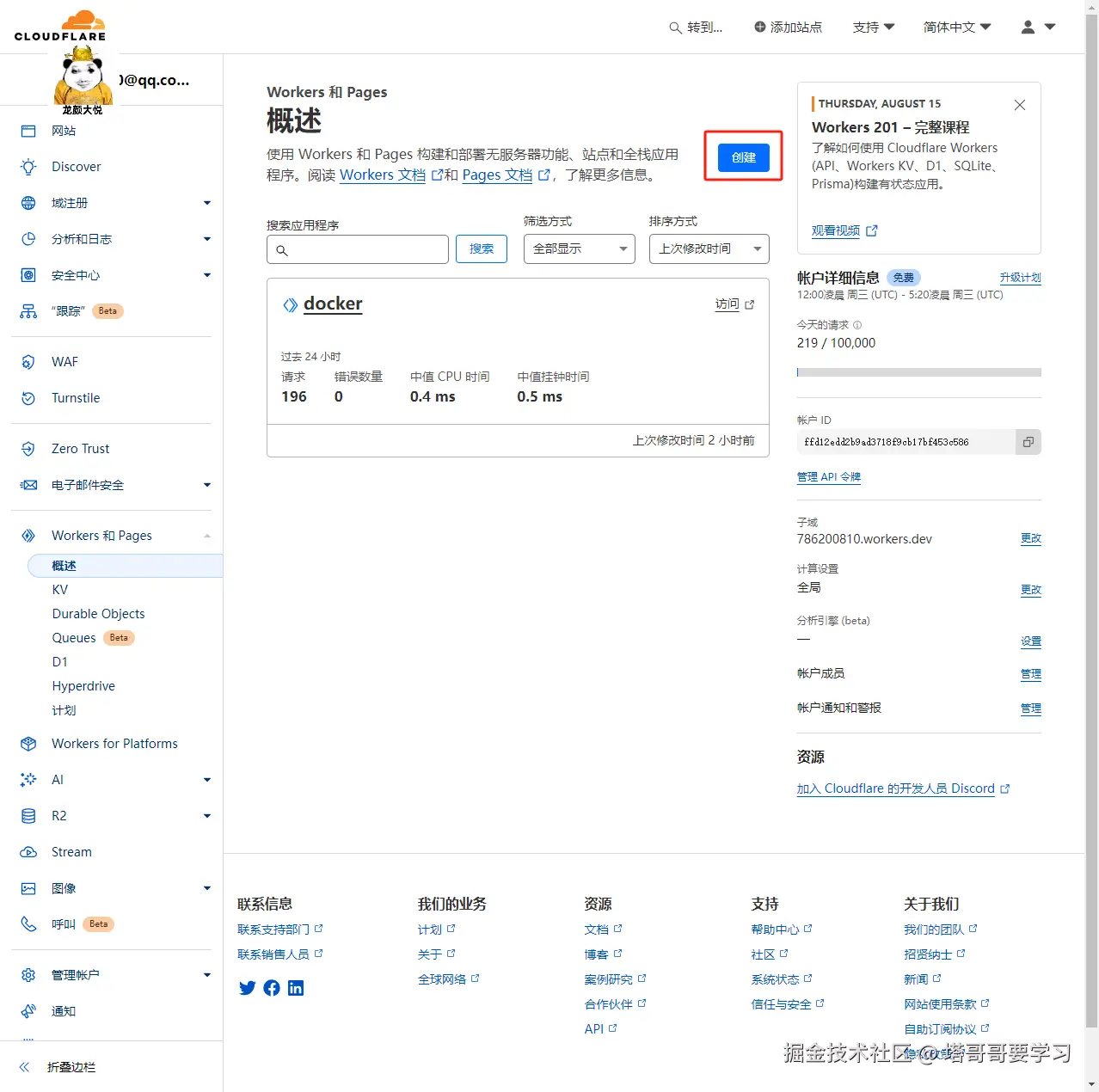Image resolution: width=1099 pixels, height=1092 pixels.
Task: Expand the 管理帐户 sidebar arrow
Action: 207,975
